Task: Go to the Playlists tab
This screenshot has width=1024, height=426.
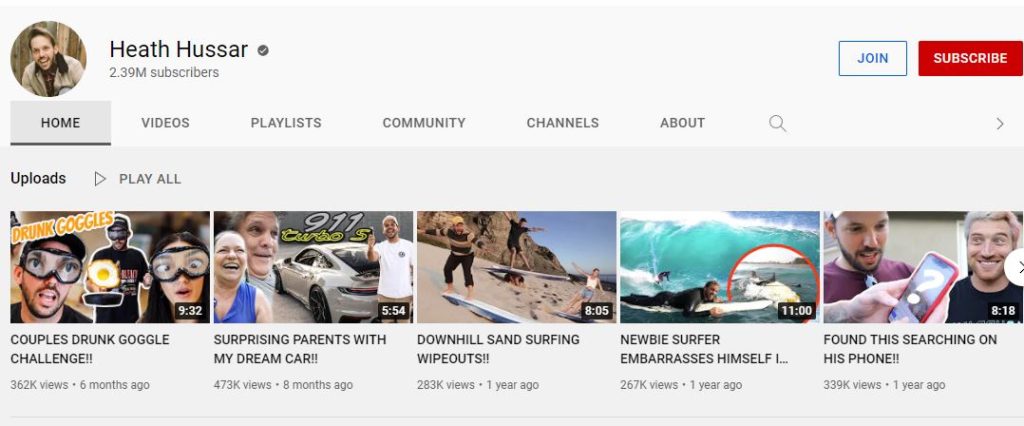Action: pos(286,123)
